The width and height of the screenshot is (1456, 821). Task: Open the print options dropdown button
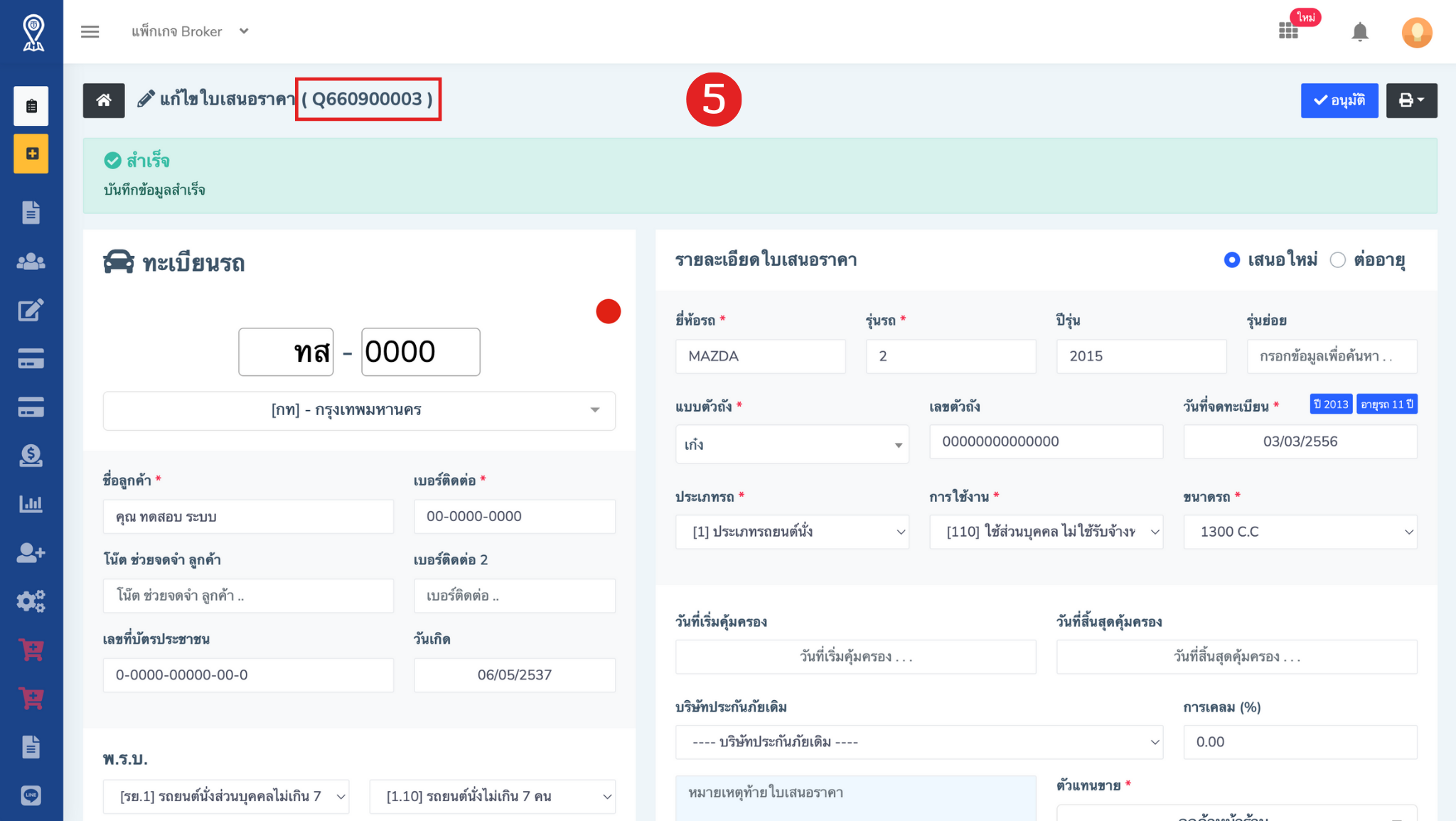pos(1412,100)
